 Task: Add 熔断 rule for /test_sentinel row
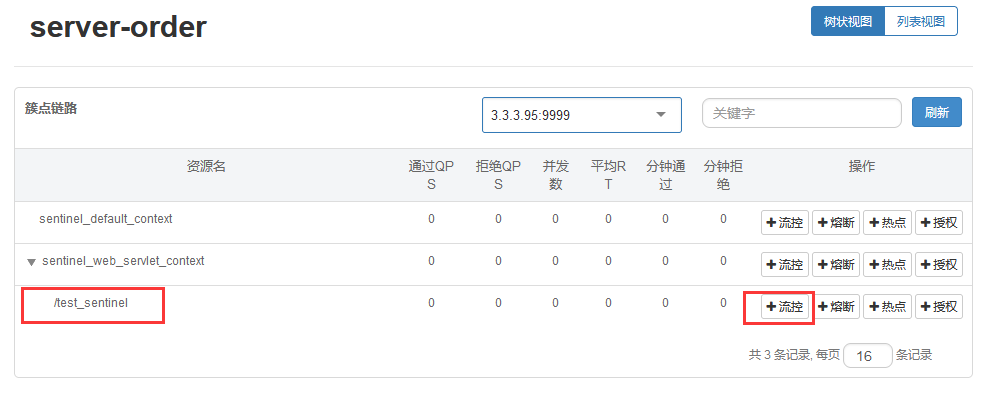tap(835, 307)
